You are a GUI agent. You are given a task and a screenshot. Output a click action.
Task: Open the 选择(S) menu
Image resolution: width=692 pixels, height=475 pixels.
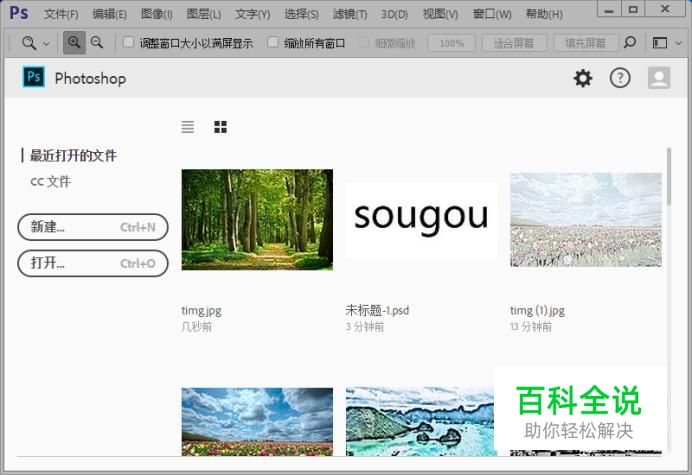point(301,14)
